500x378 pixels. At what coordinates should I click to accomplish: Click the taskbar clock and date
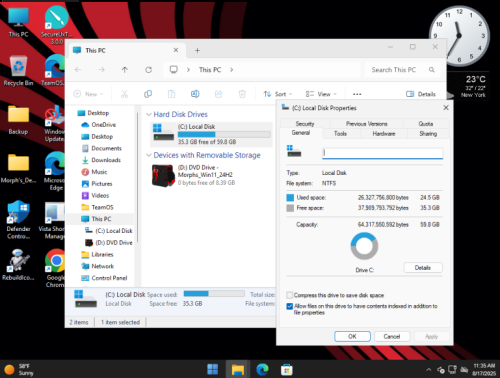[x=483, y=370]
